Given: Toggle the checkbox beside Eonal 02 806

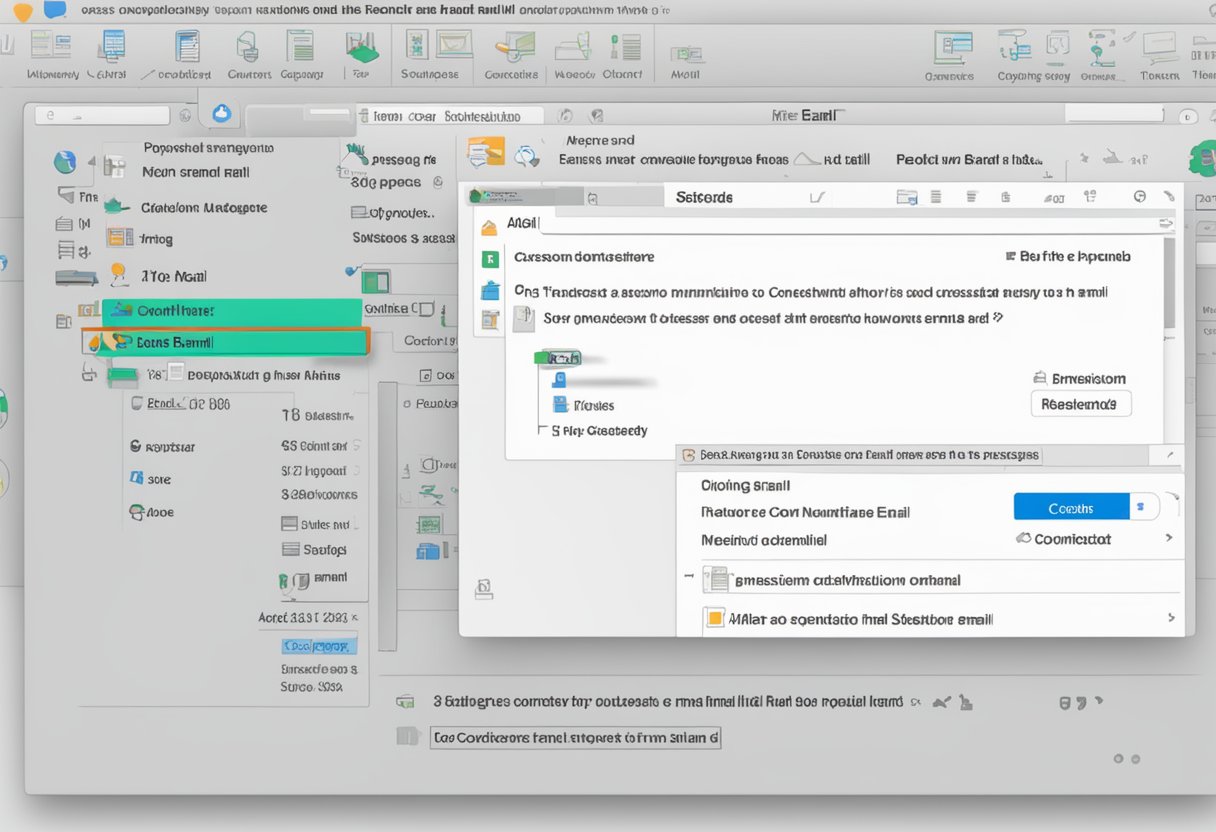Looking at the screenshot, I should click(138, 404).
